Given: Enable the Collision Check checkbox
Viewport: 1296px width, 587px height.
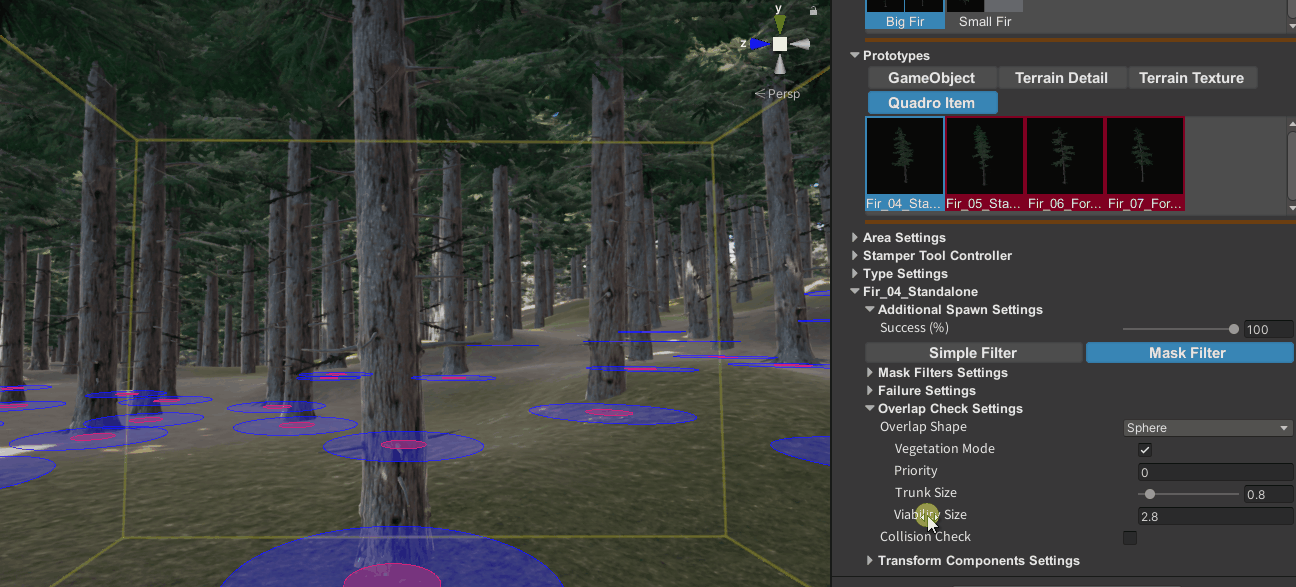Looking at the screenshot, I should 1129,538.
